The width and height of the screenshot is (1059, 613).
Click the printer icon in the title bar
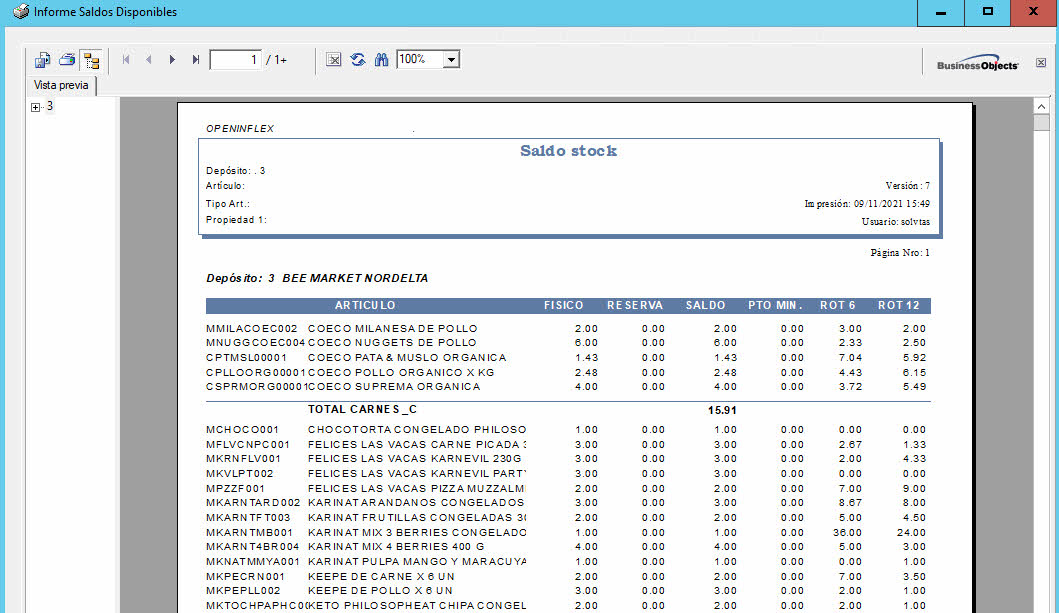[x=21, y=11]
